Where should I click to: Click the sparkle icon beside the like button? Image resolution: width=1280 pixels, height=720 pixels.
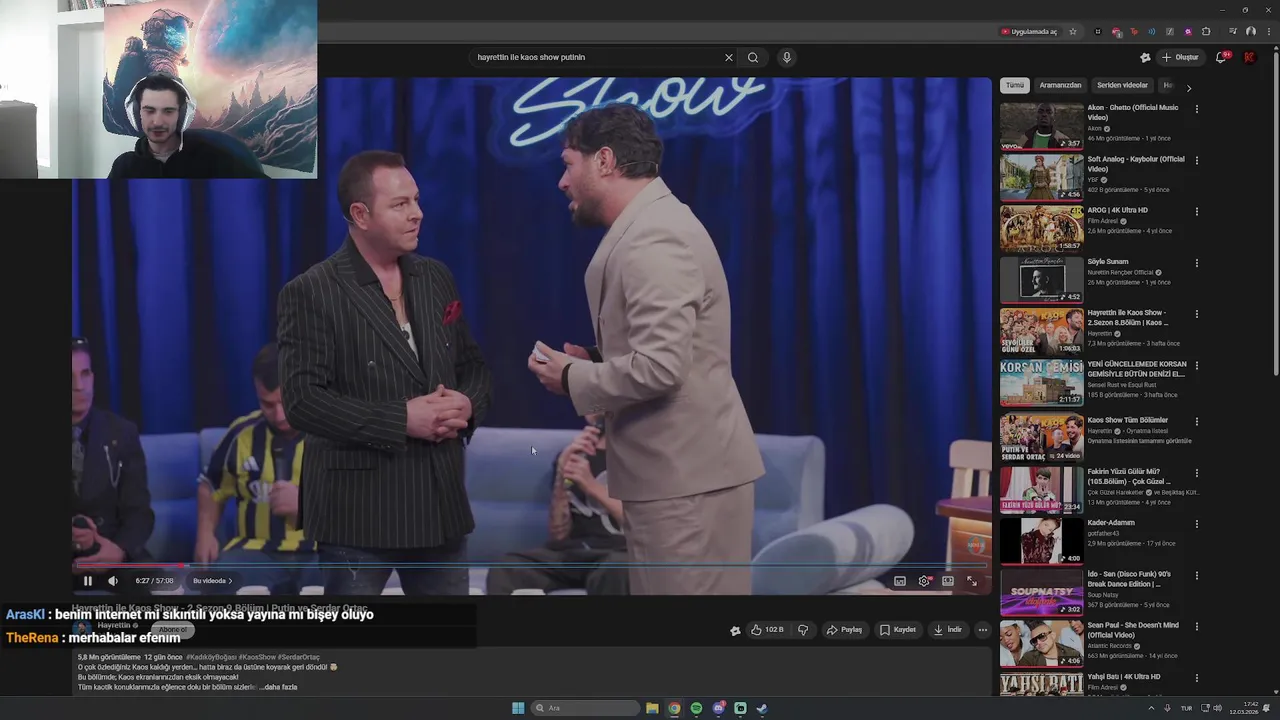click(735, 630)
